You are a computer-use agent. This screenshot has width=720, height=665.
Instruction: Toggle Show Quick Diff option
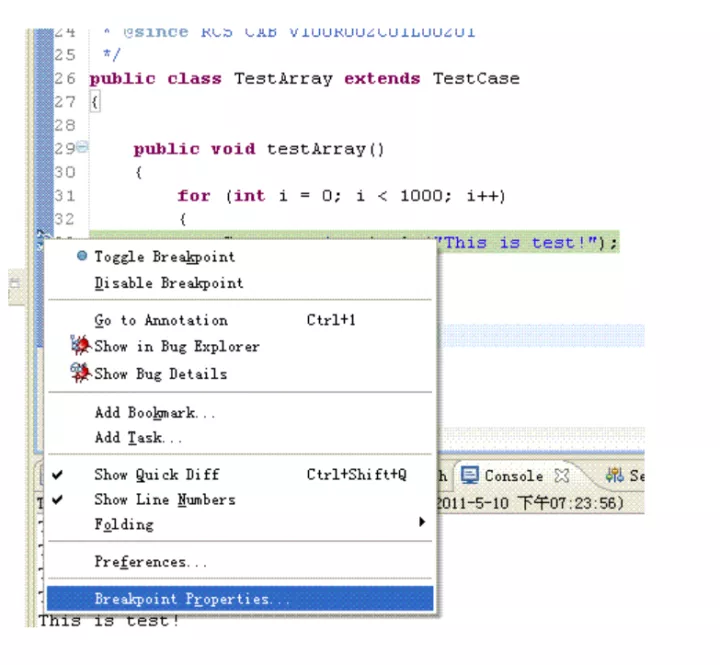[x=239, y=474]
